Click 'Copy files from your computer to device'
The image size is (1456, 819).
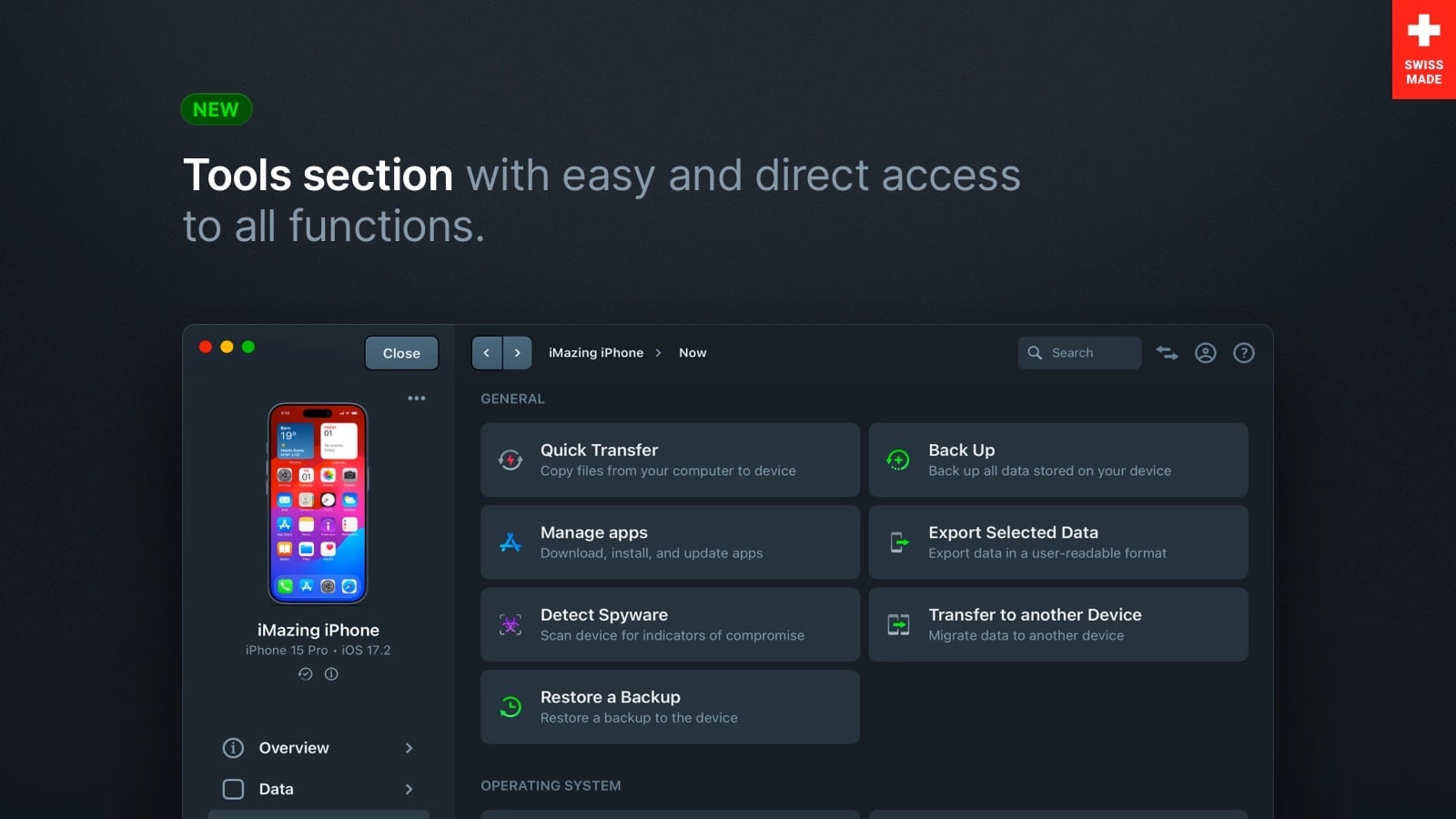(x=668, y=470)
